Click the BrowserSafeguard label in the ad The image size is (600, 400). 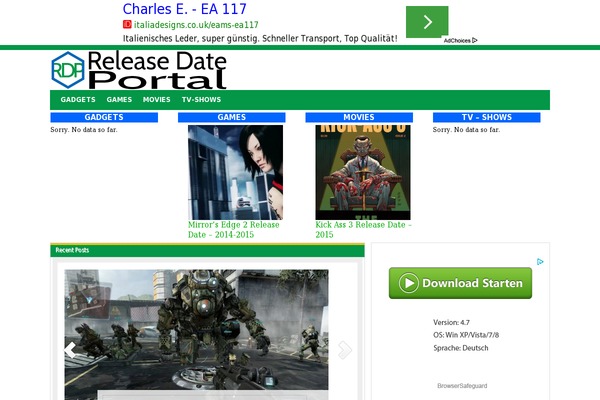coord(462,386)
